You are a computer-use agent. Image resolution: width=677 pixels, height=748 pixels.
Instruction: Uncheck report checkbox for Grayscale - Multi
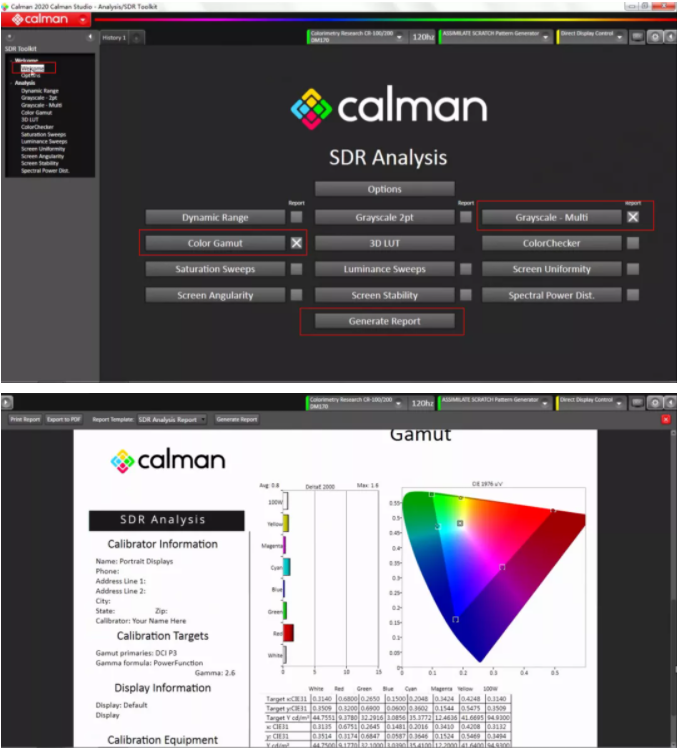tap(633, 217)
